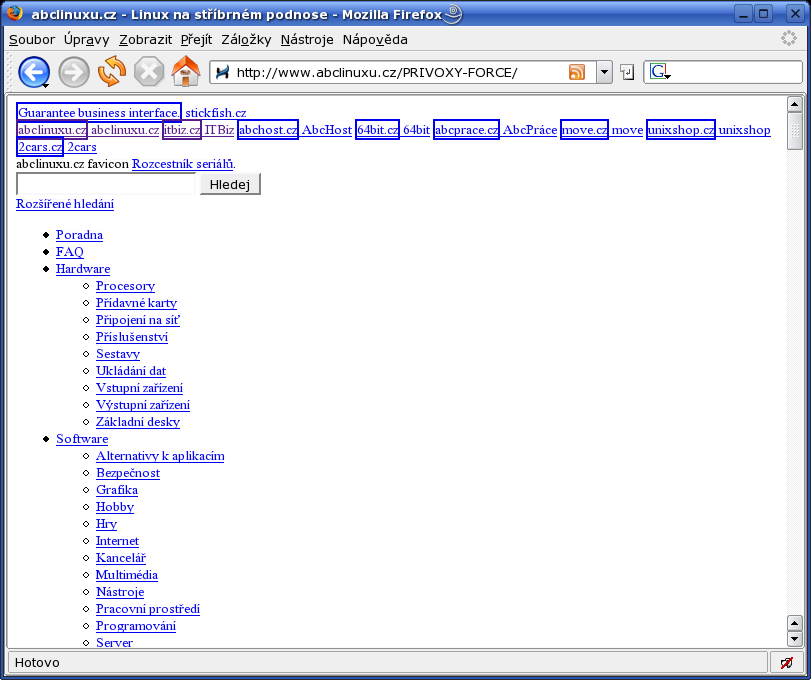The height and width of the screenshot is (680, 811).
Task: Open the Internet link
Action: 117,541
